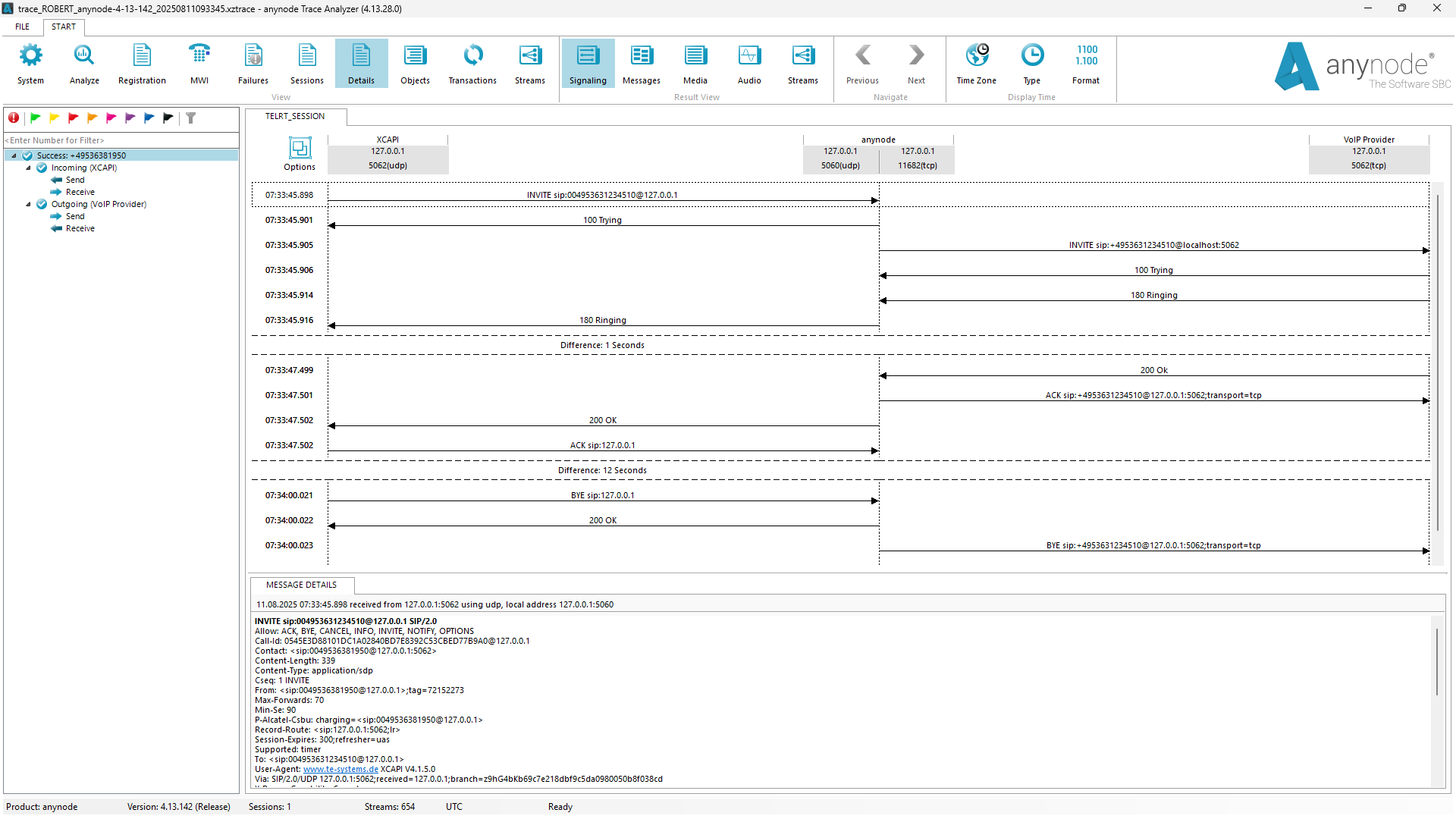The width and height of the screenshot is (1456, 819).
Task: Collapse the Success +49536381950 session node
Action: pyautogui.click(x=14, y=155)
